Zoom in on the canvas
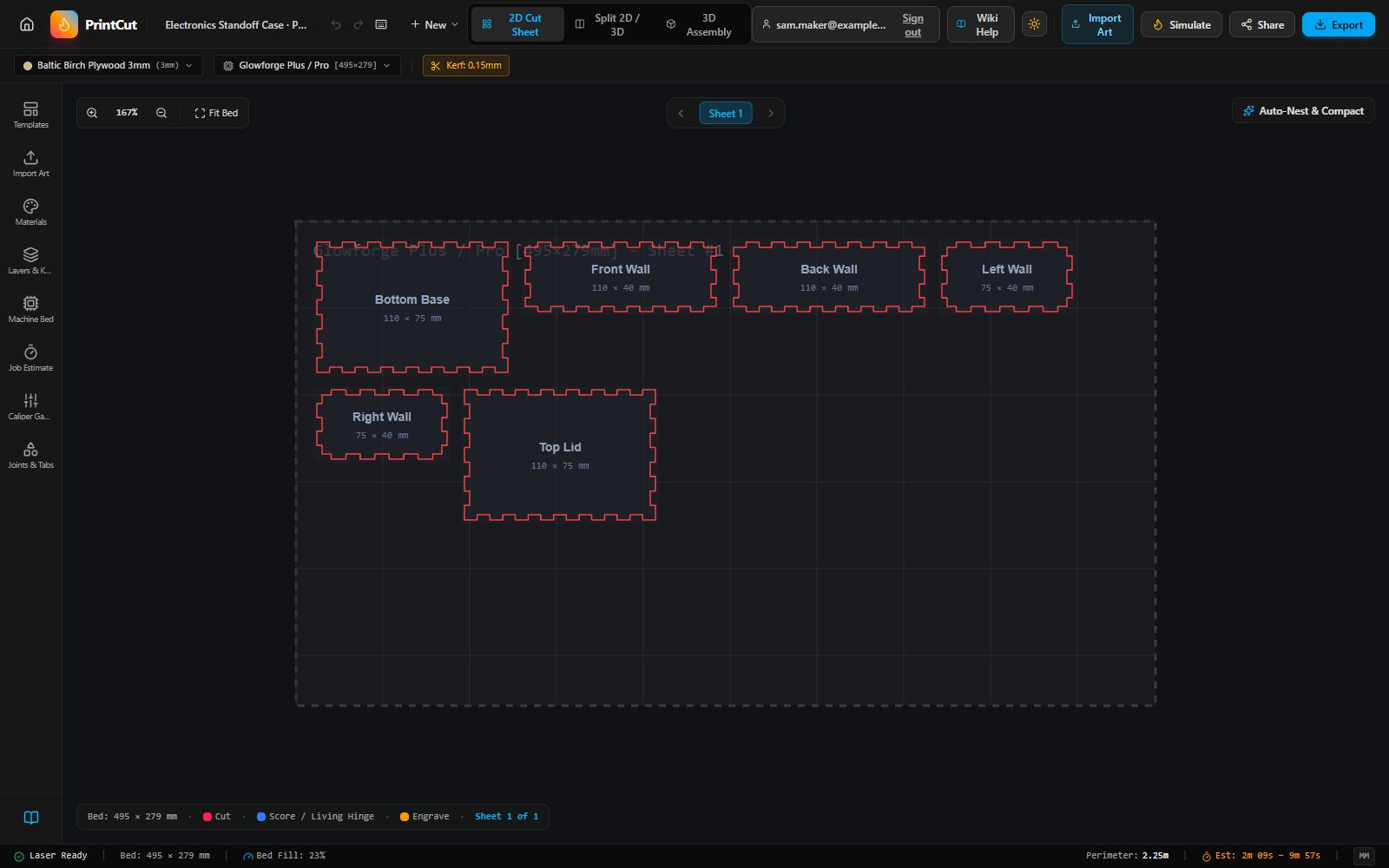The width and height of the screenshot is (1389, 868). pos(92,113)
